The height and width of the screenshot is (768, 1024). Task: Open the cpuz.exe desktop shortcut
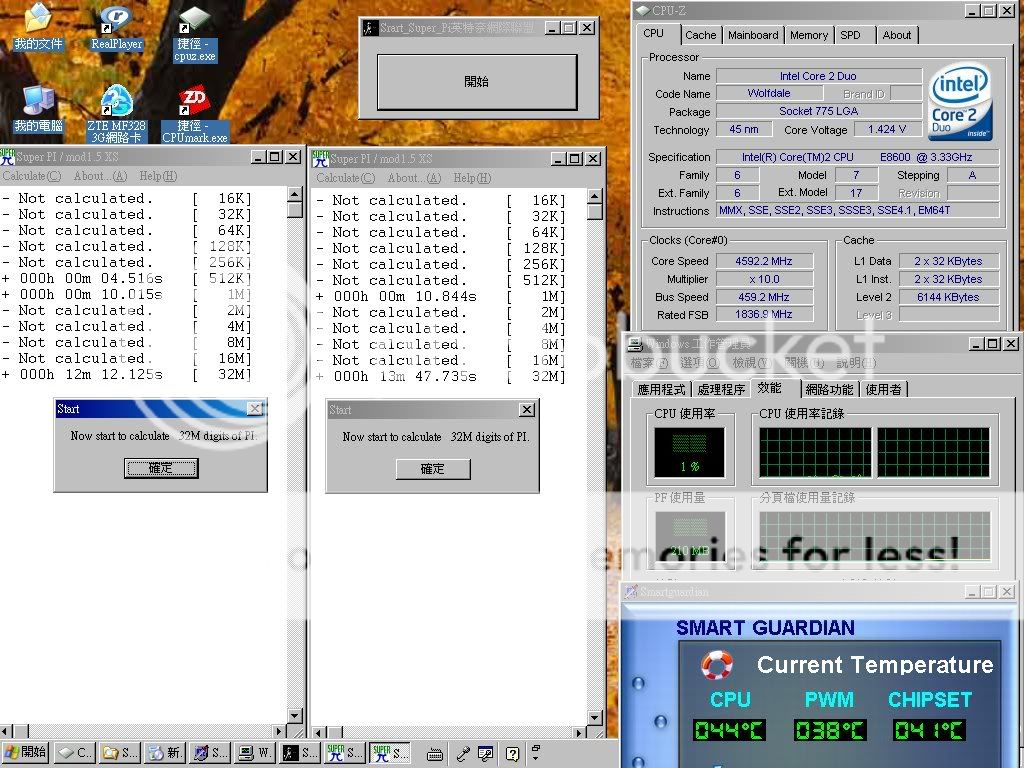click(x=194, y=20)
